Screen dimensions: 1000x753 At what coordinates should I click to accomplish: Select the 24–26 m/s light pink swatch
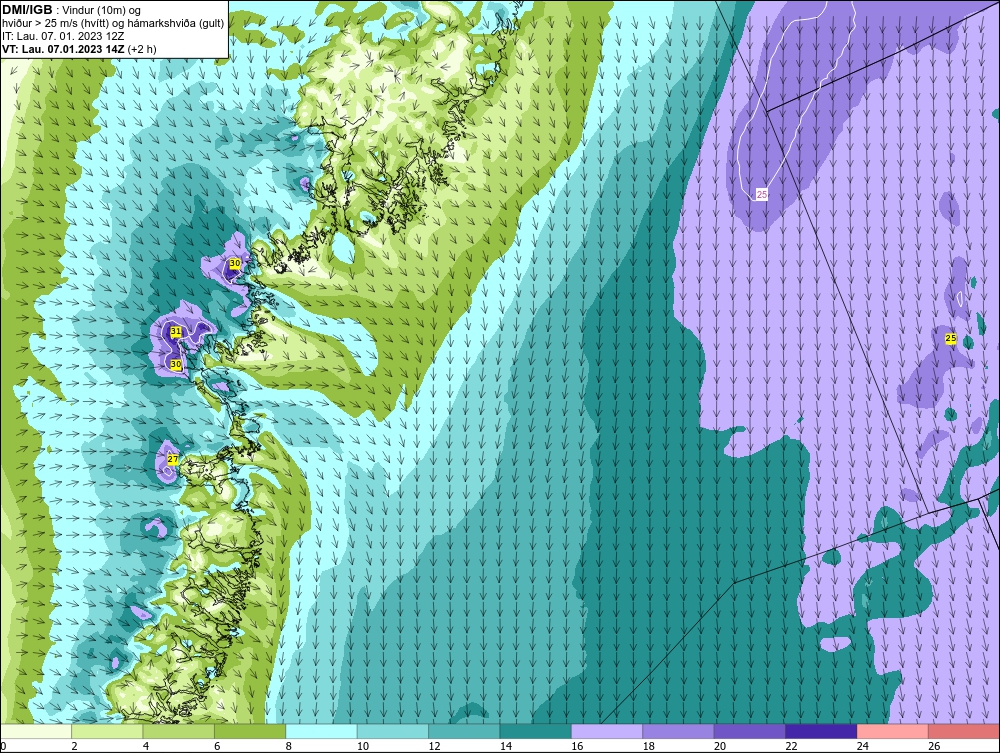893,731
